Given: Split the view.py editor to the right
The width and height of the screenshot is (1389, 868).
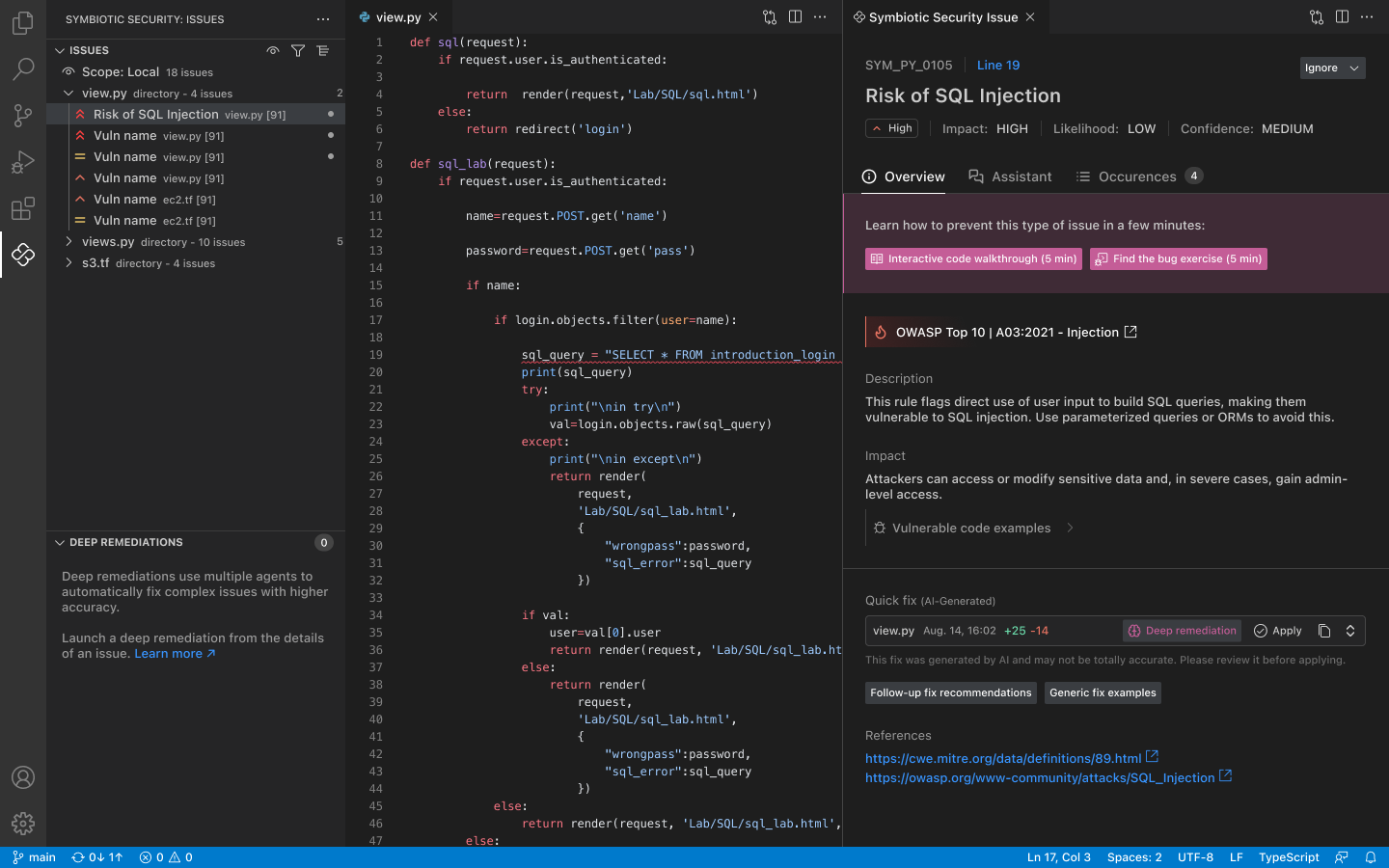Looking at the screenshot, I should [795, 16].
